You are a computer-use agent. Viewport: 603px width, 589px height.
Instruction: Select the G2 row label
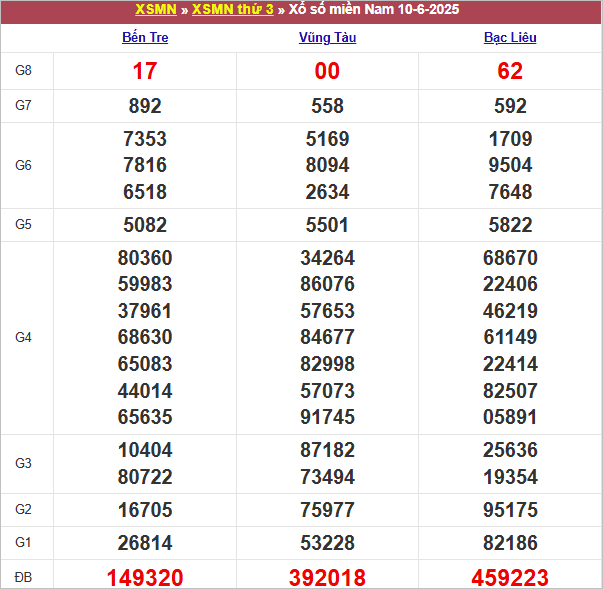coord(23,509)
